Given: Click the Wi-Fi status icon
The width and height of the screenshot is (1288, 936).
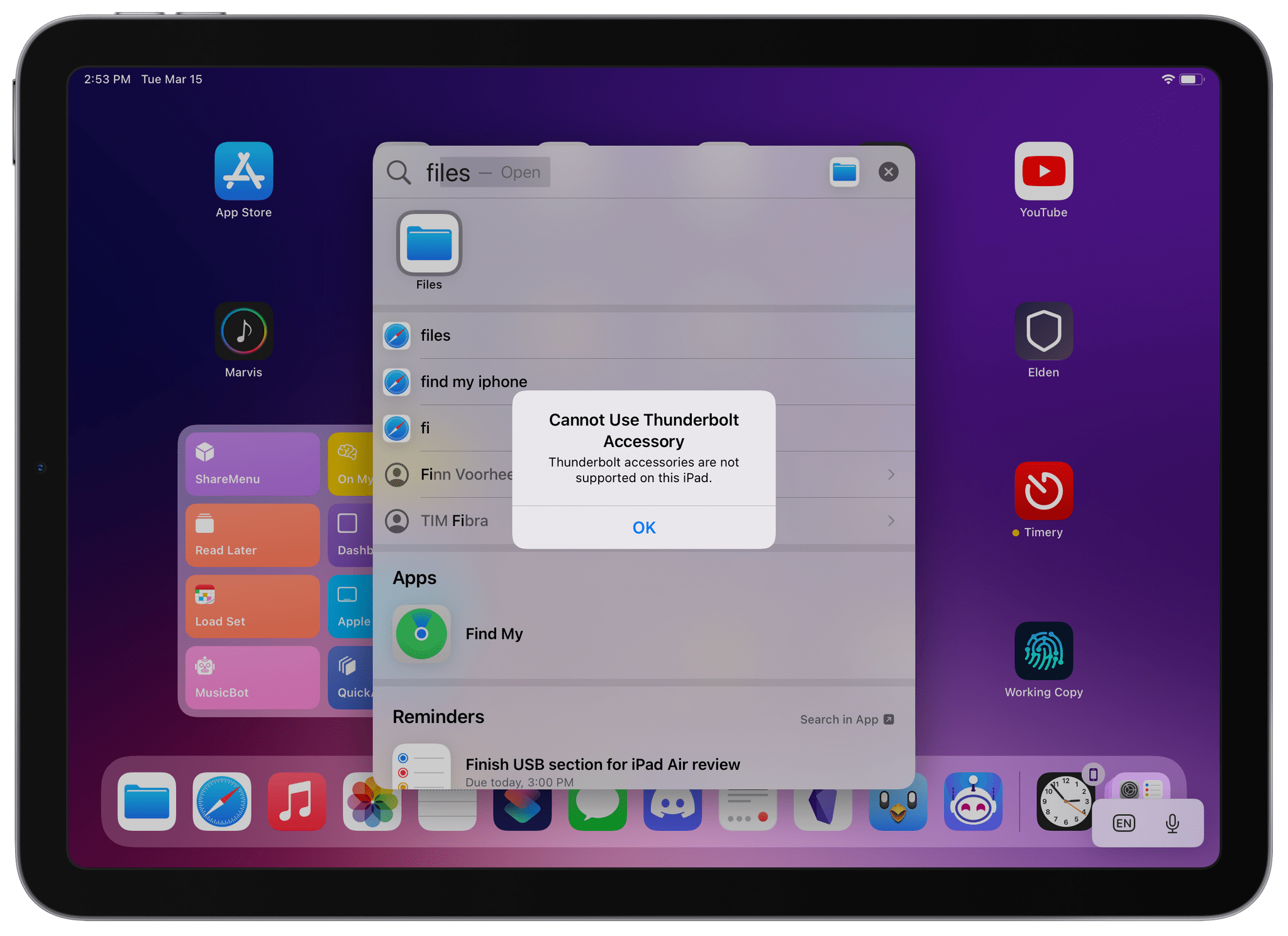Looking at the screenshot, I should click(1168, 79).
